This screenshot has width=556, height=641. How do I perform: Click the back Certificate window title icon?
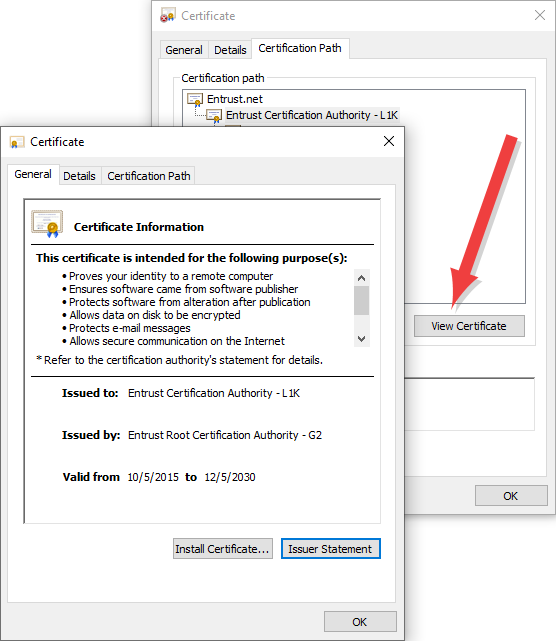point(168,16)
